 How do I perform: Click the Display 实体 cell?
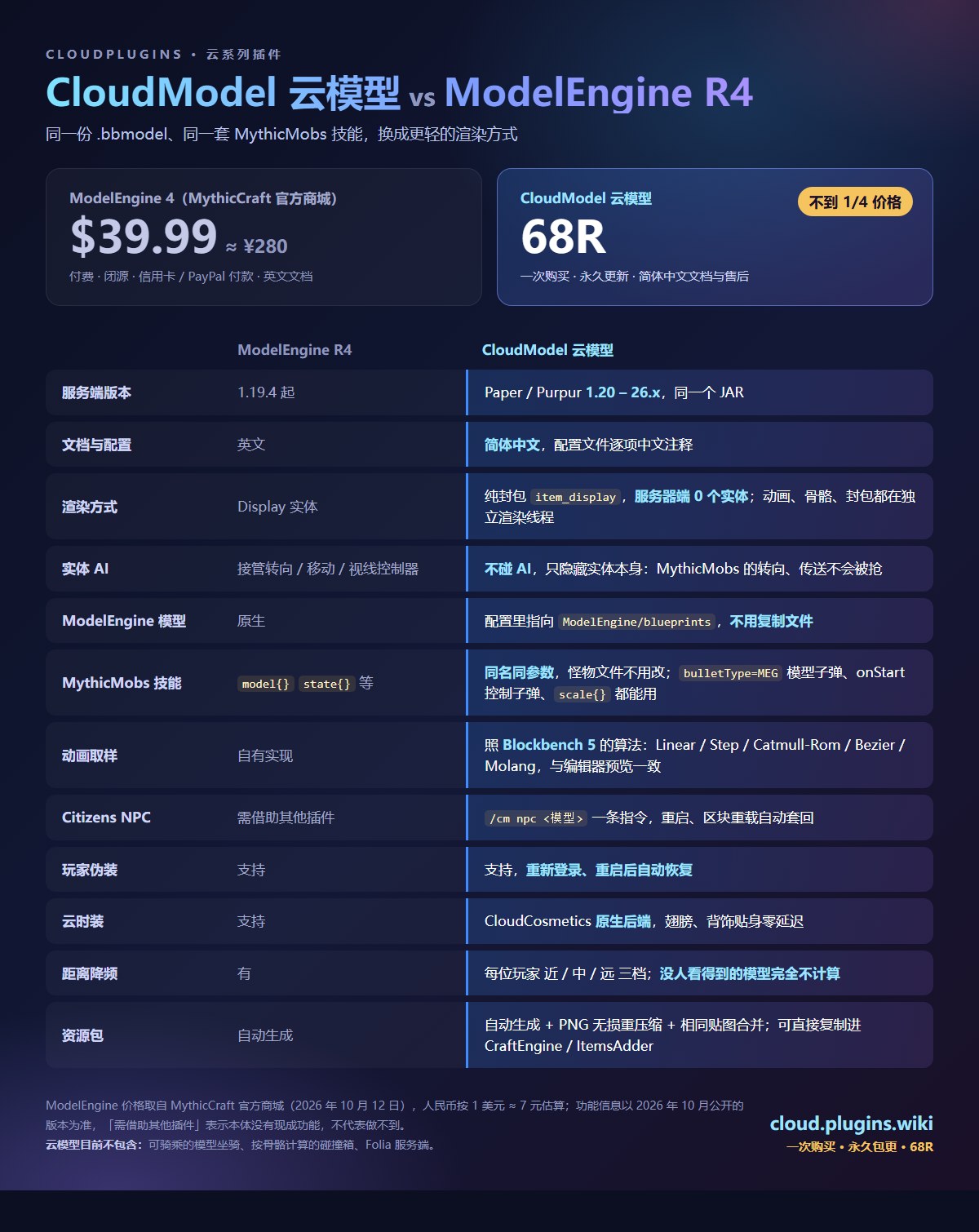click(x=277, y=507)
